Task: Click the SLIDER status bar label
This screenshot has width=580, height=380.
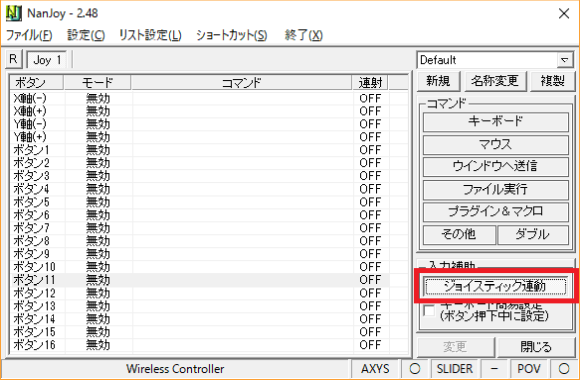Action: pos(455,369)
